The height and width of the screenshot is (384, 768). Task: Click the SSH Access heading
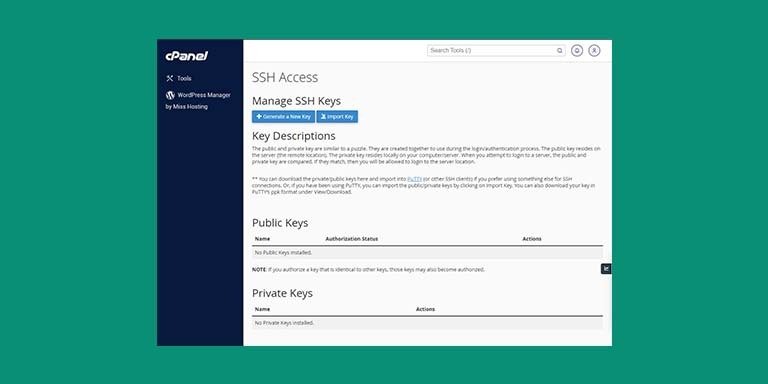[x=285, y=77]
